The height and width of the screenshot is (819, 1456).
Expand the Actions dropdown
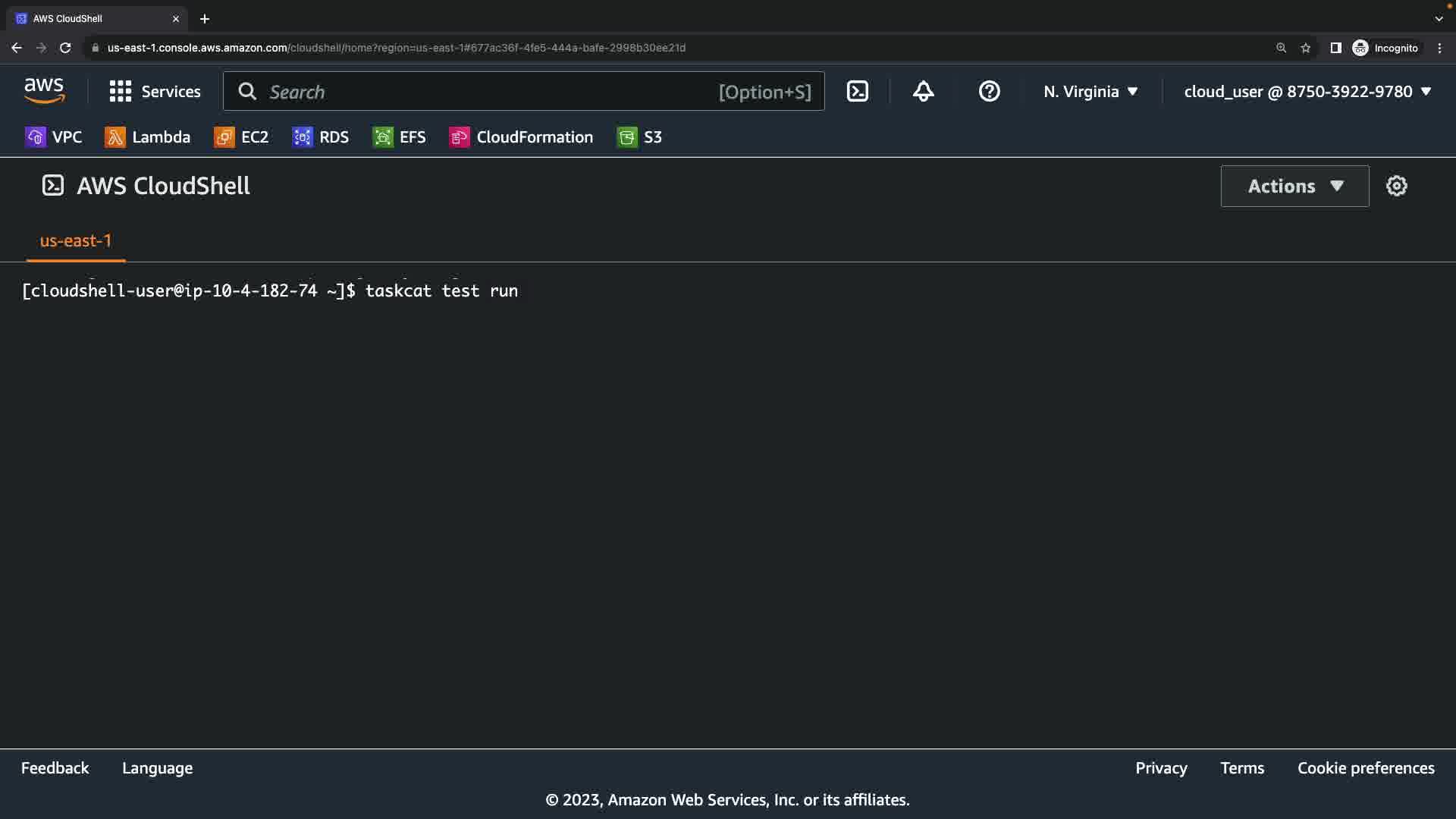pyautogui.click(x=1294, y=186)
